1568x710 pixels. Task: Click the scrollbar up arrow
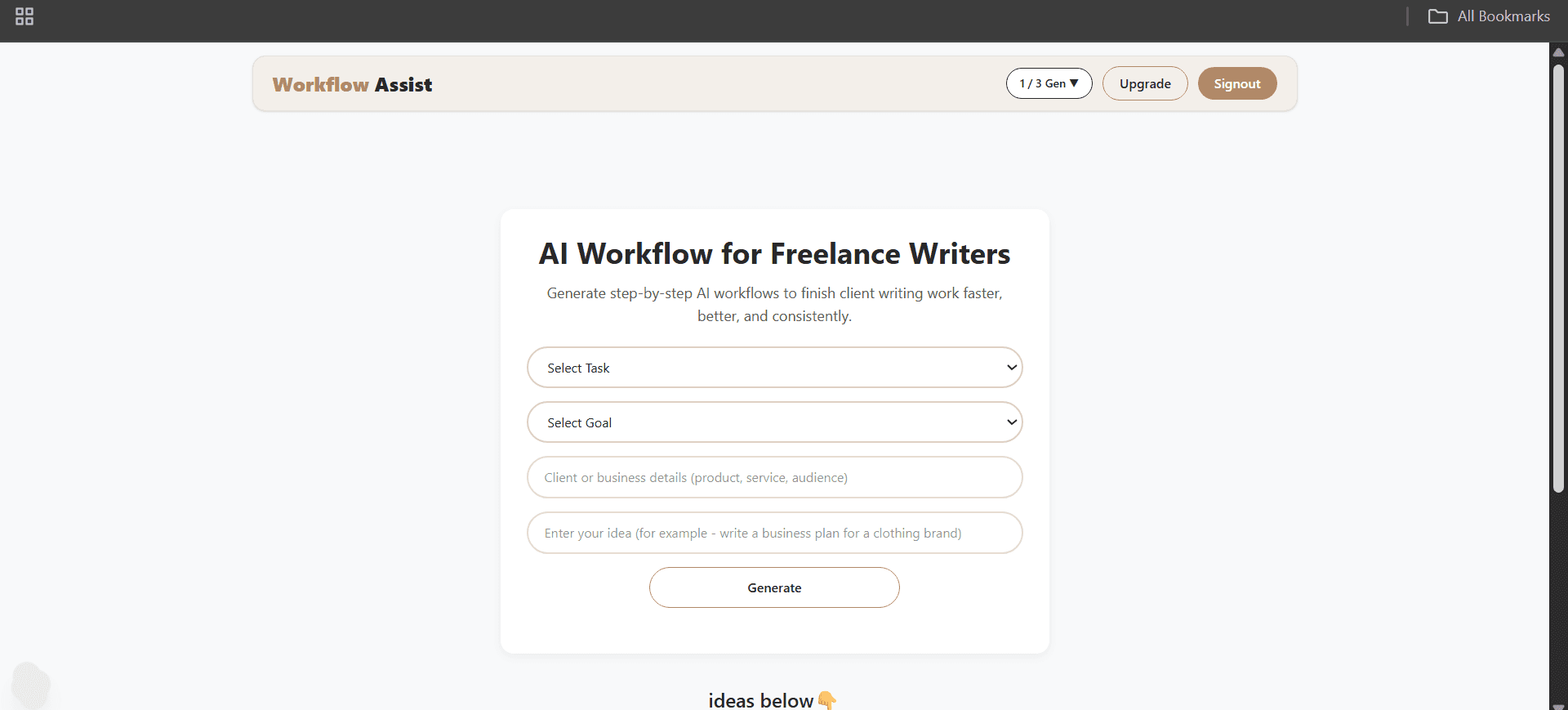1558,52
